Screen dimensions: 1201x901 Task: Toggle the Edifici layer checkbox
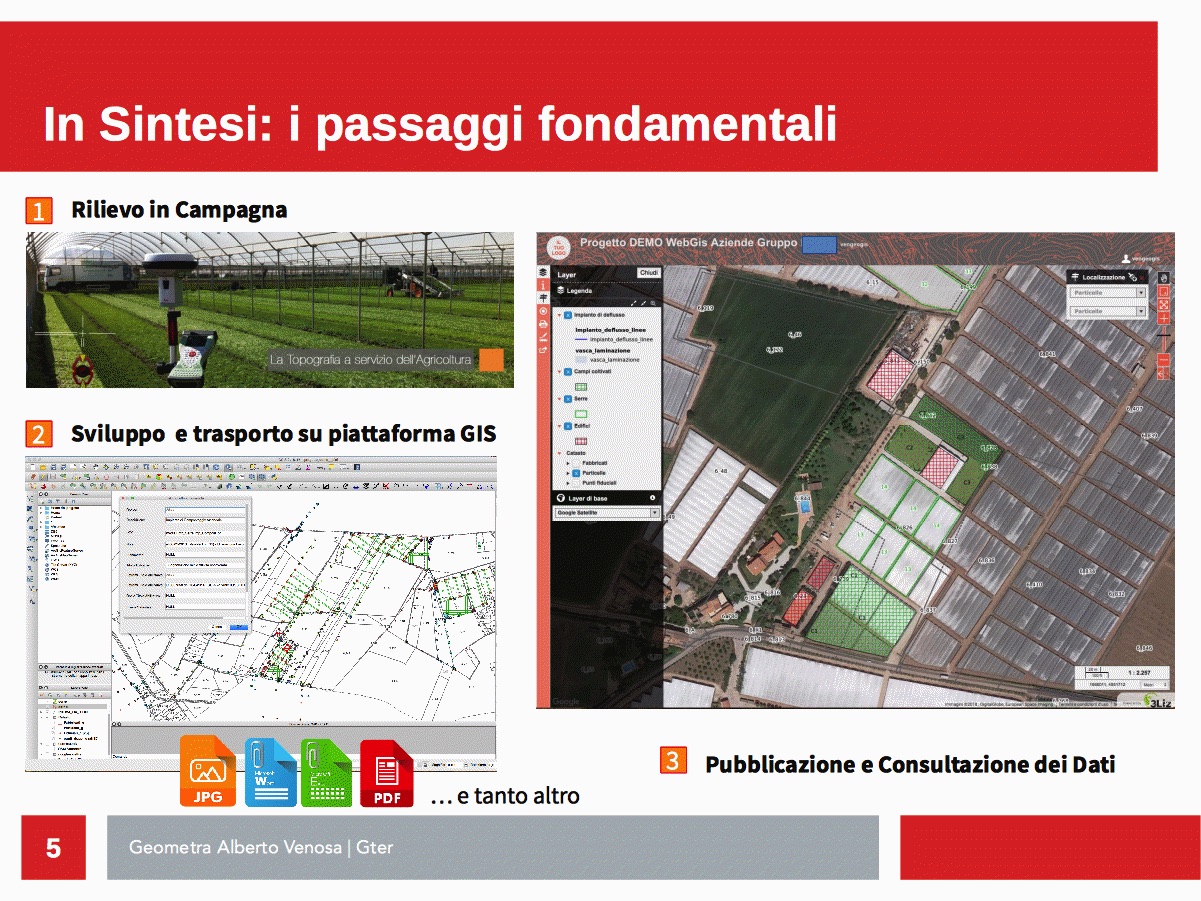click(x=568, y=426)
